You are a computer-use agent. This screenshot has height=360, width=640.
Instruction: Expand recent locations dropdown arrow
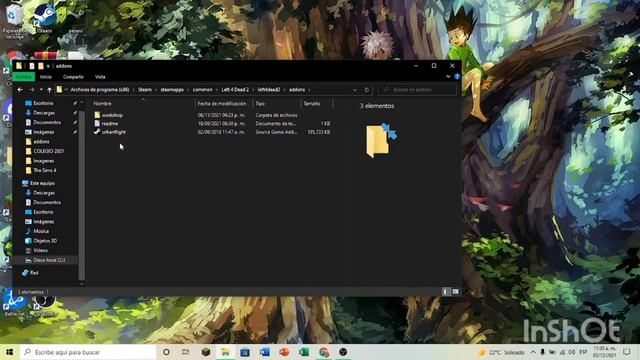point(41,90)
